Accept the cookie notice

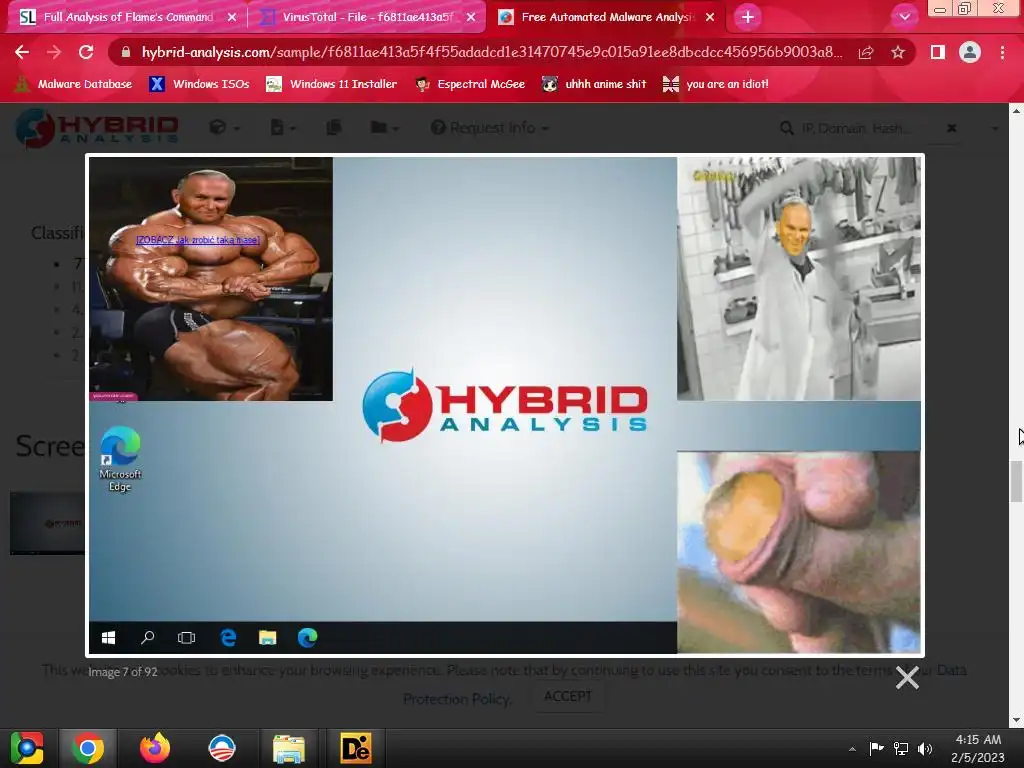click(x=568, y=696)
